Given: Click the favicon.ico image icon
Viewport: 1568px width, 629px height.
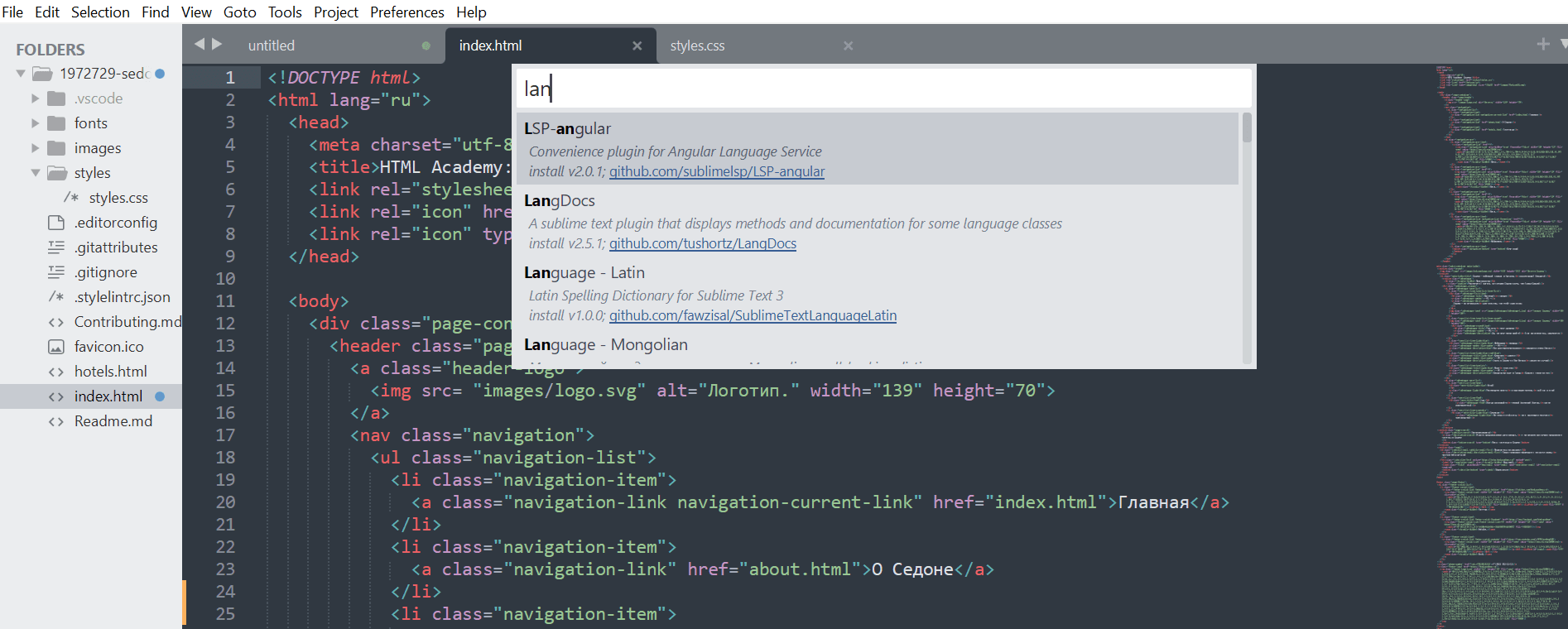Looking at the screenshot, I should coord(56,347).
